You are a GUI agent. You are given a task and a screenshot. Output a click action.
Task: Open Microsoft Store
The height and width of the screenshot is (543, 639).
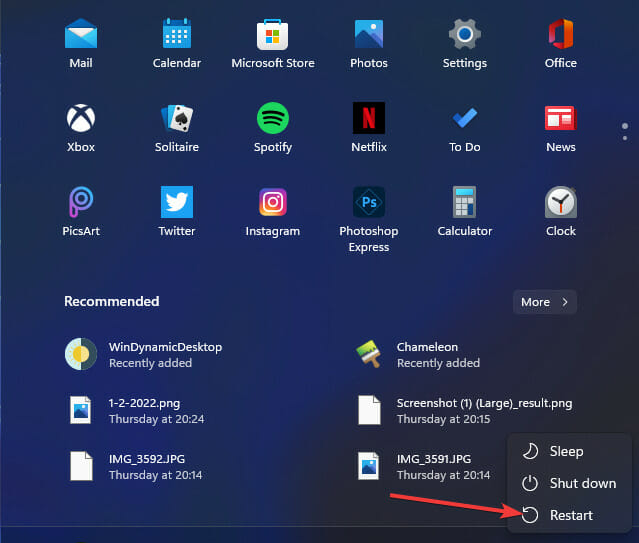tap(273, 43)
